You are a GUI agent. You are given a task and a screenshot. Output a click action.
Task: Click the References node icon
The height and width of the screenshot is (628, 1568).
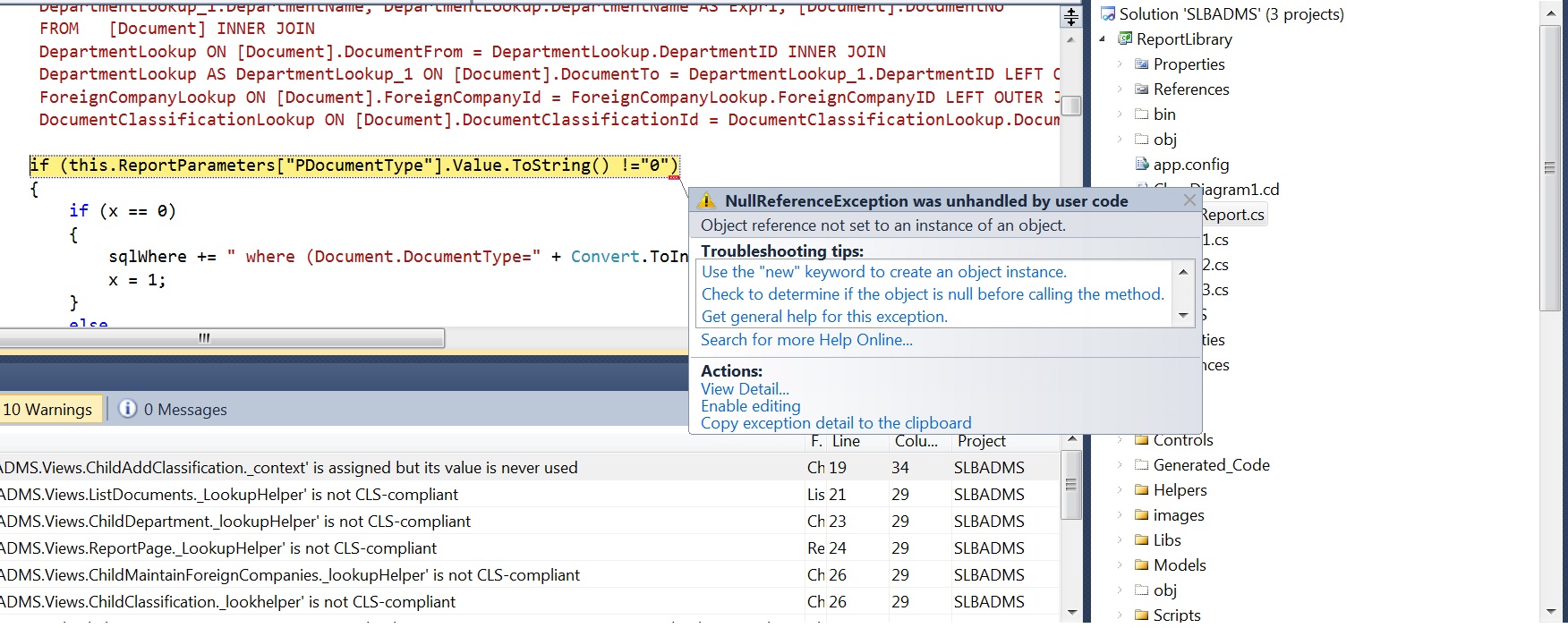[x=1141, y=89]
